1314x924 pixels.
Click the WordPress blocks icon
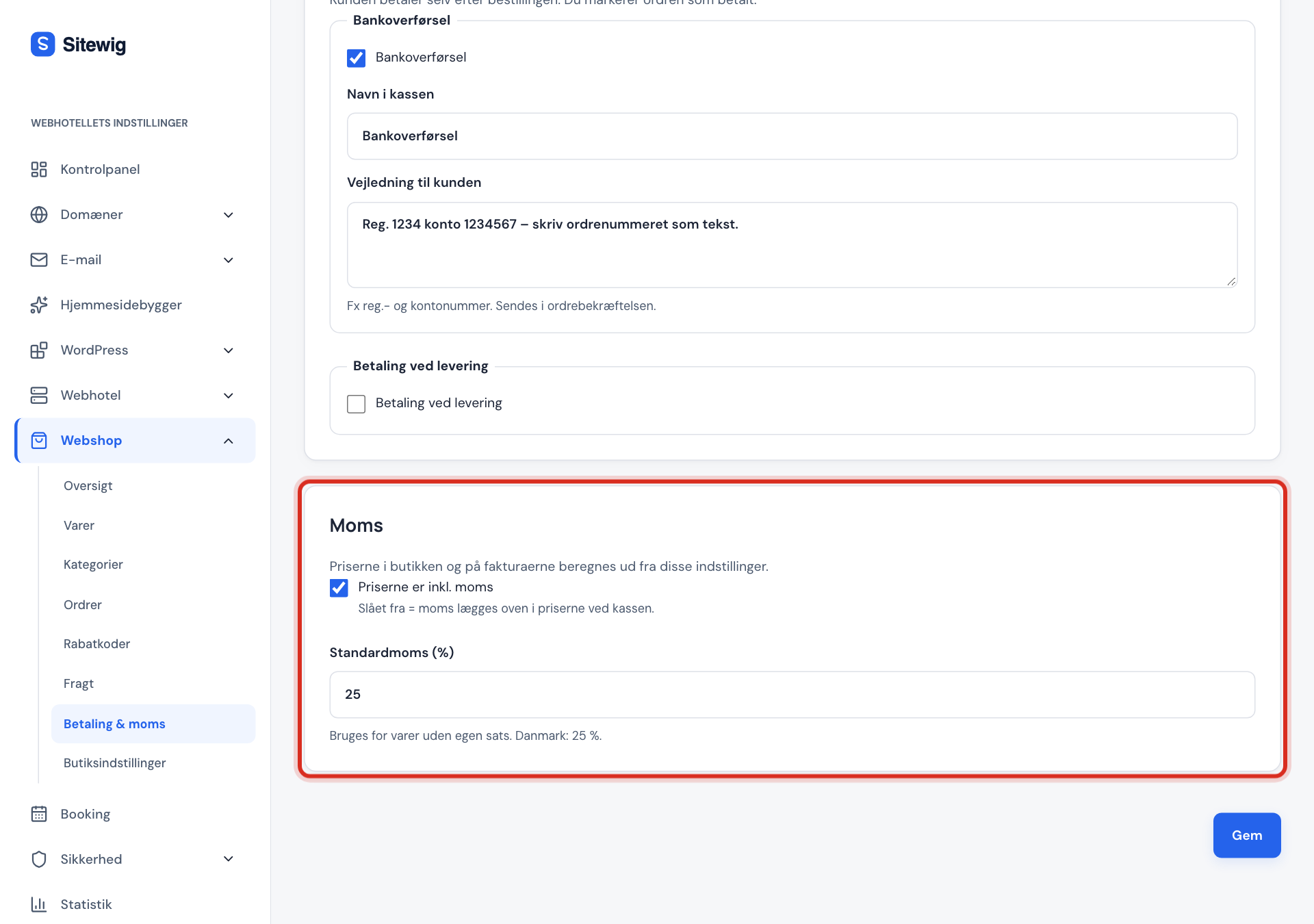pos(39,350)
